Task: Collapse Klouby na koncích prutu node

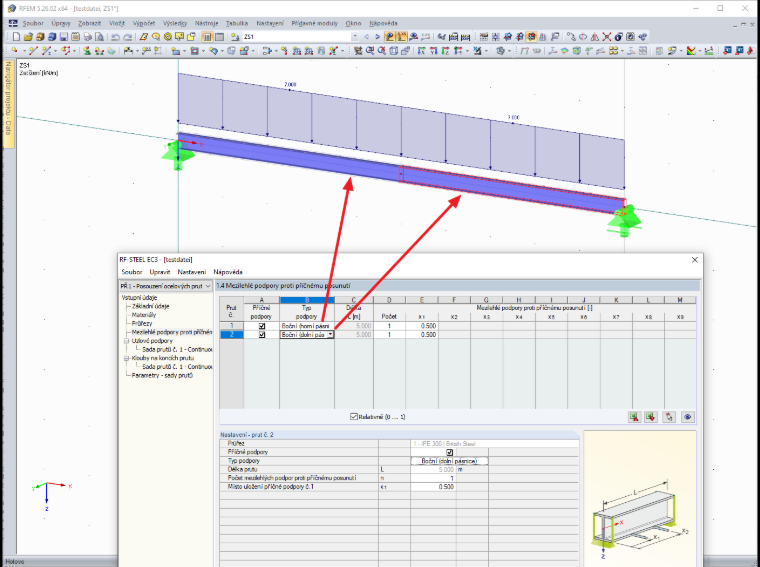Action: (x=127, y=358)
